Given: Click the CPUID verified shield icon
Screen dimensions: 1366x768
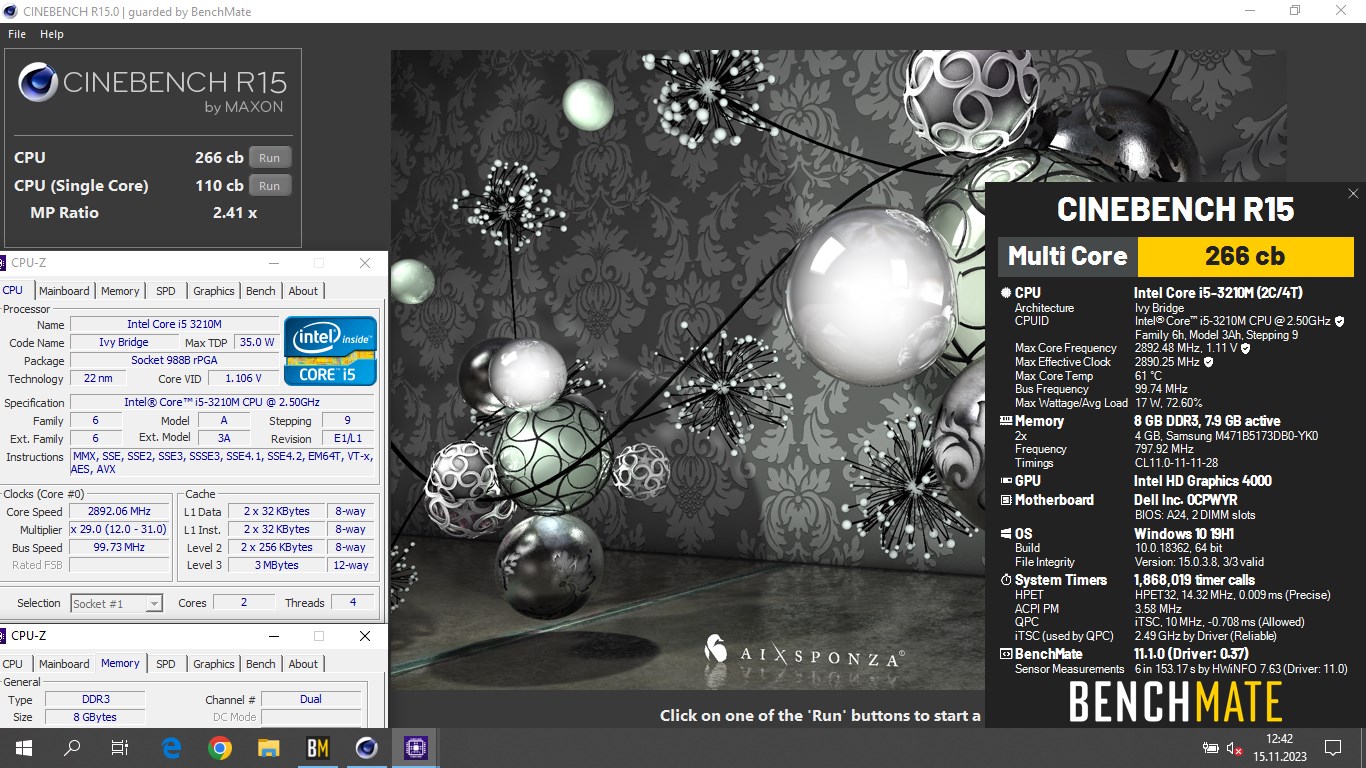Looking at the screenshot, I should click(1339, 321).
